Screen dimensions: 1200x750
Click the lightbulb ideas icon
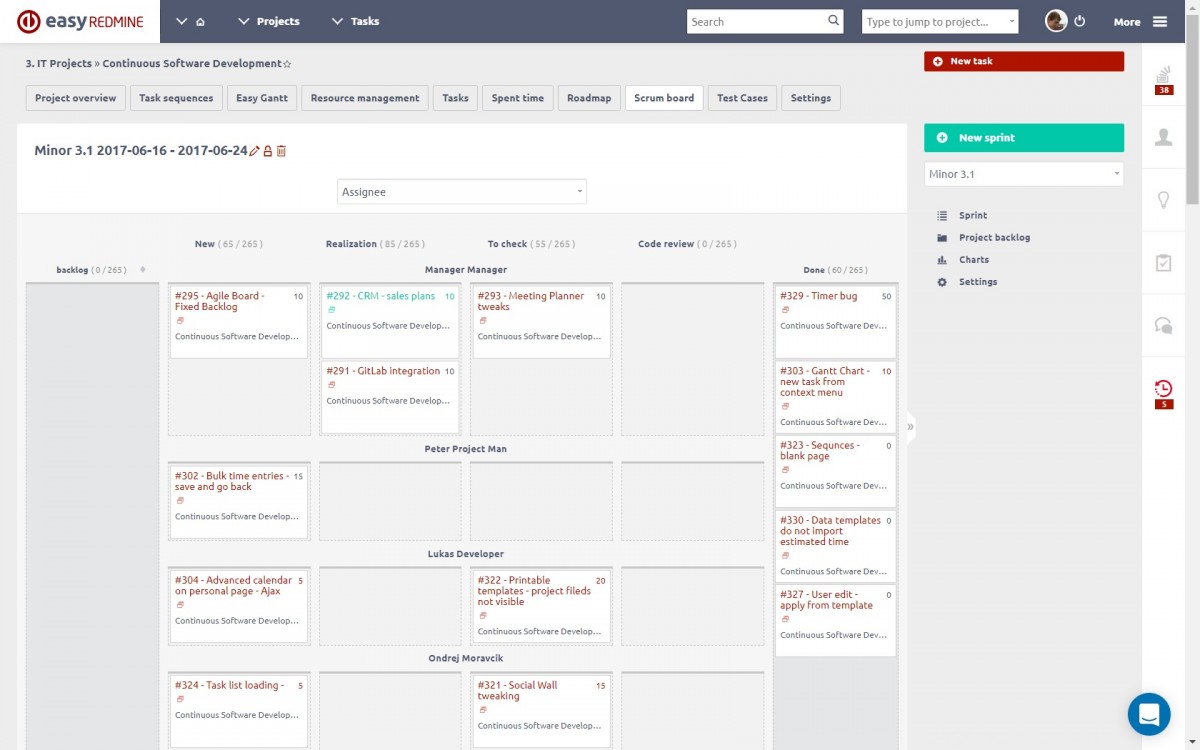pos(1164,200)
